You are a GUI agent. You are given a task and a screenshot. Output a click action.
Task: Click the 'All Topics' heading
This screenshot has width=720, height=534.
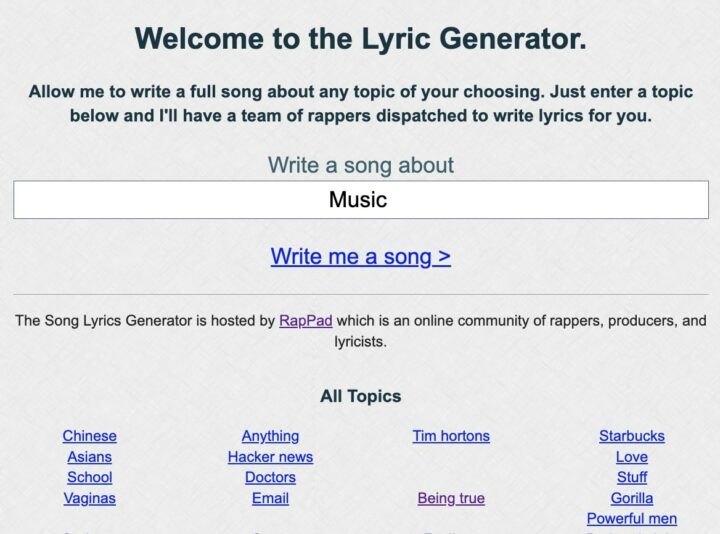click(360, 397)
